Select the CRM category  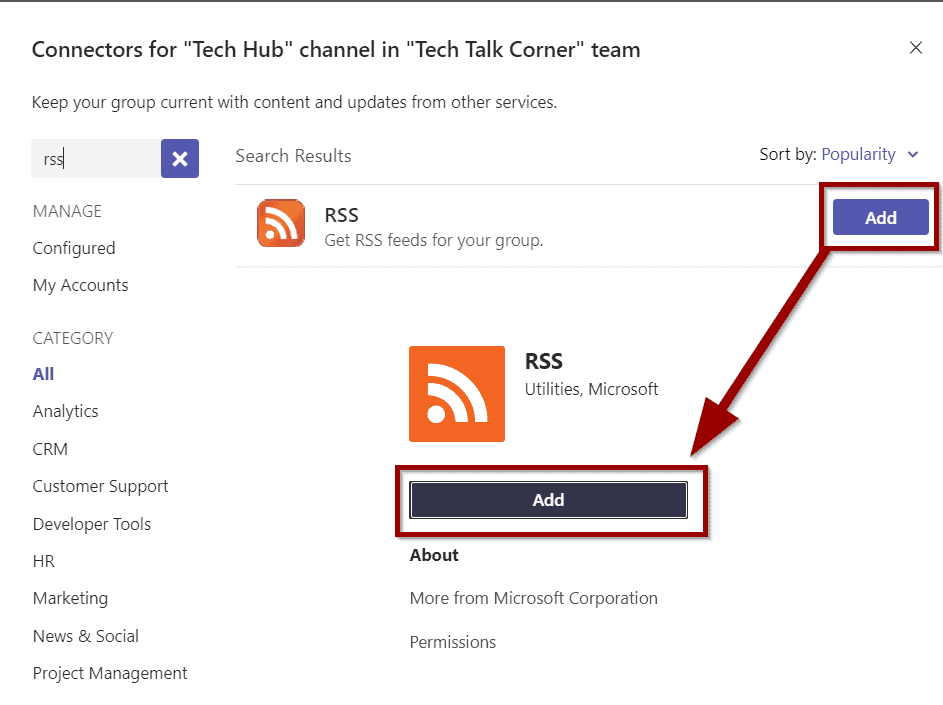(50, 449)
